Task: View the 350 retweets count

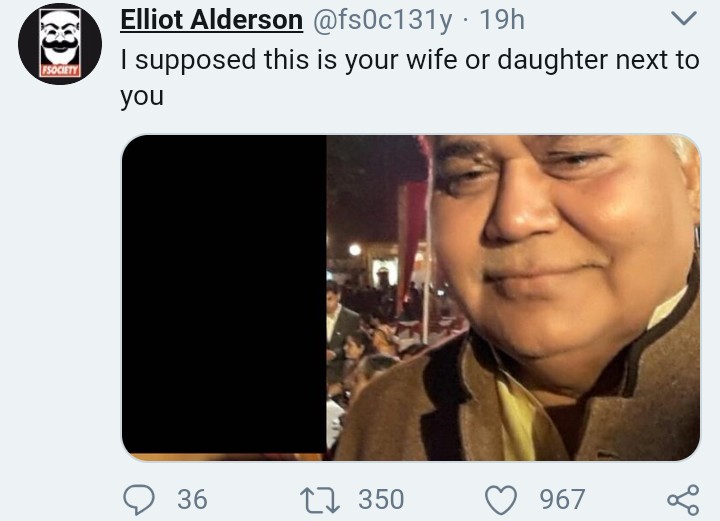Action: point(381,499)
